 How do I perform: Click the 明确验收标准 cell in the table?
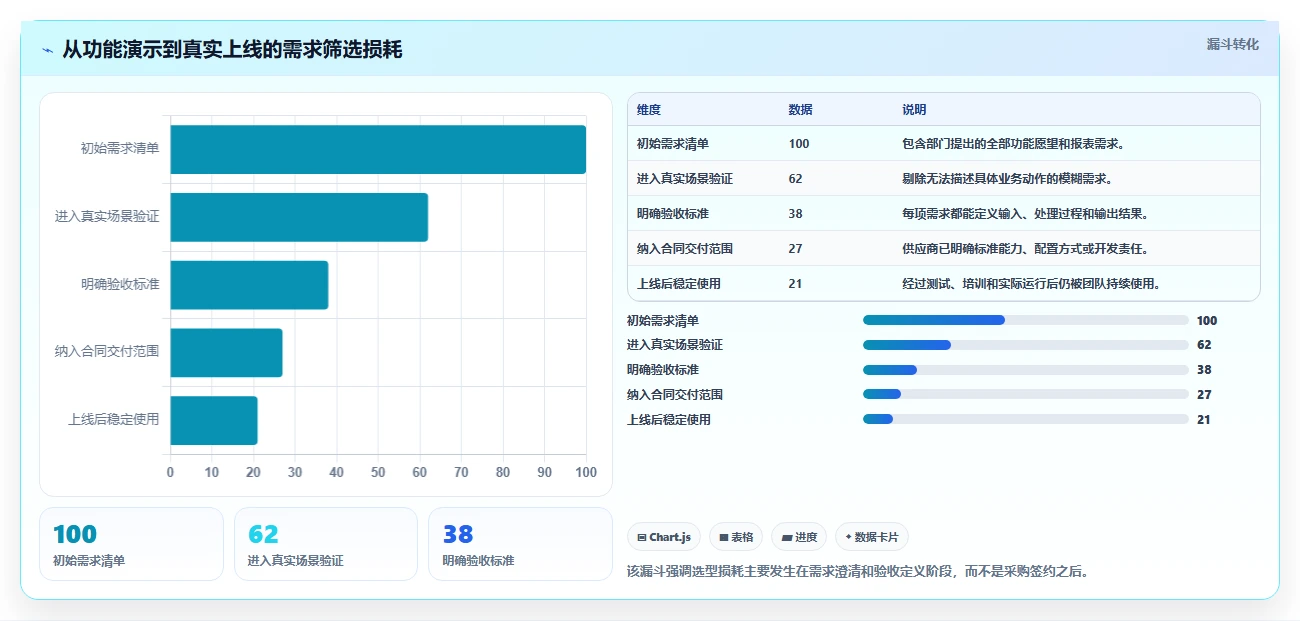673,214
